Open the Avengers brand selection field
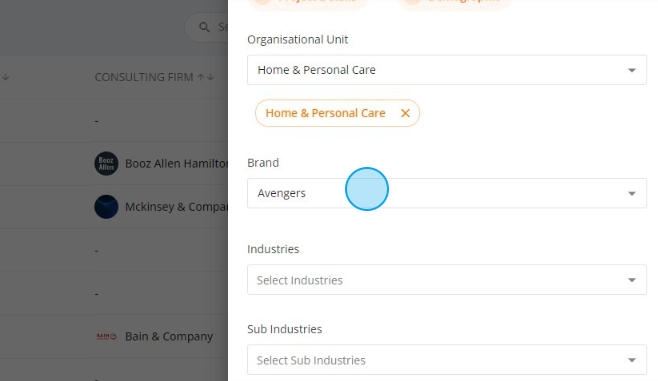658x381 pixels. pos(447,193)
